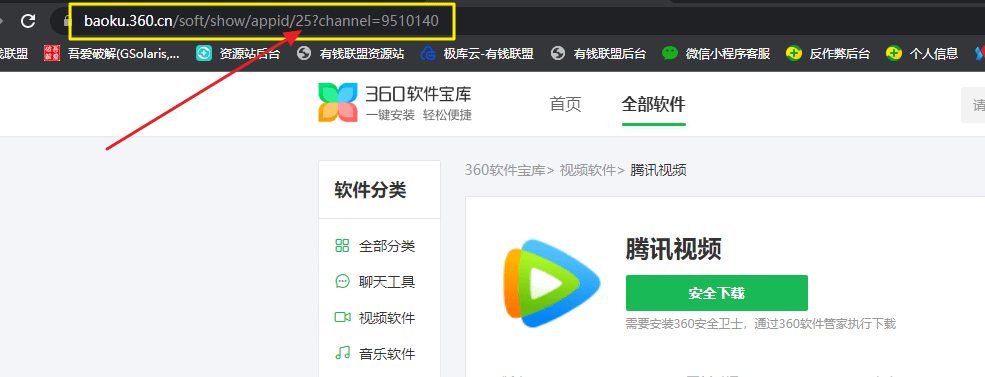
Task: Click the 软件分类 sidebar header
Action: coord(370,190)
